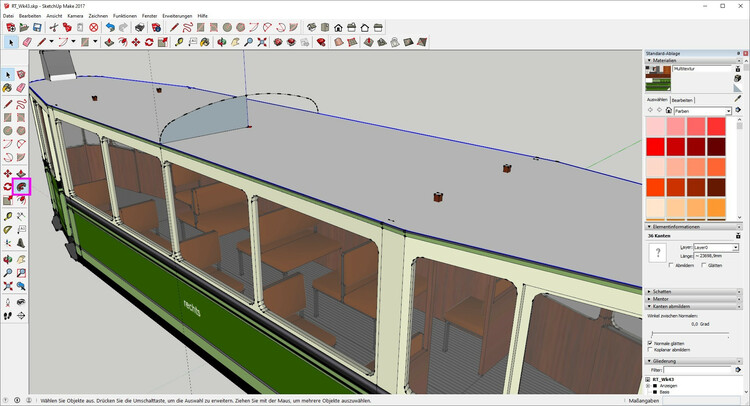
Task: Select the Follow Me tool
Action: [21, 187]
